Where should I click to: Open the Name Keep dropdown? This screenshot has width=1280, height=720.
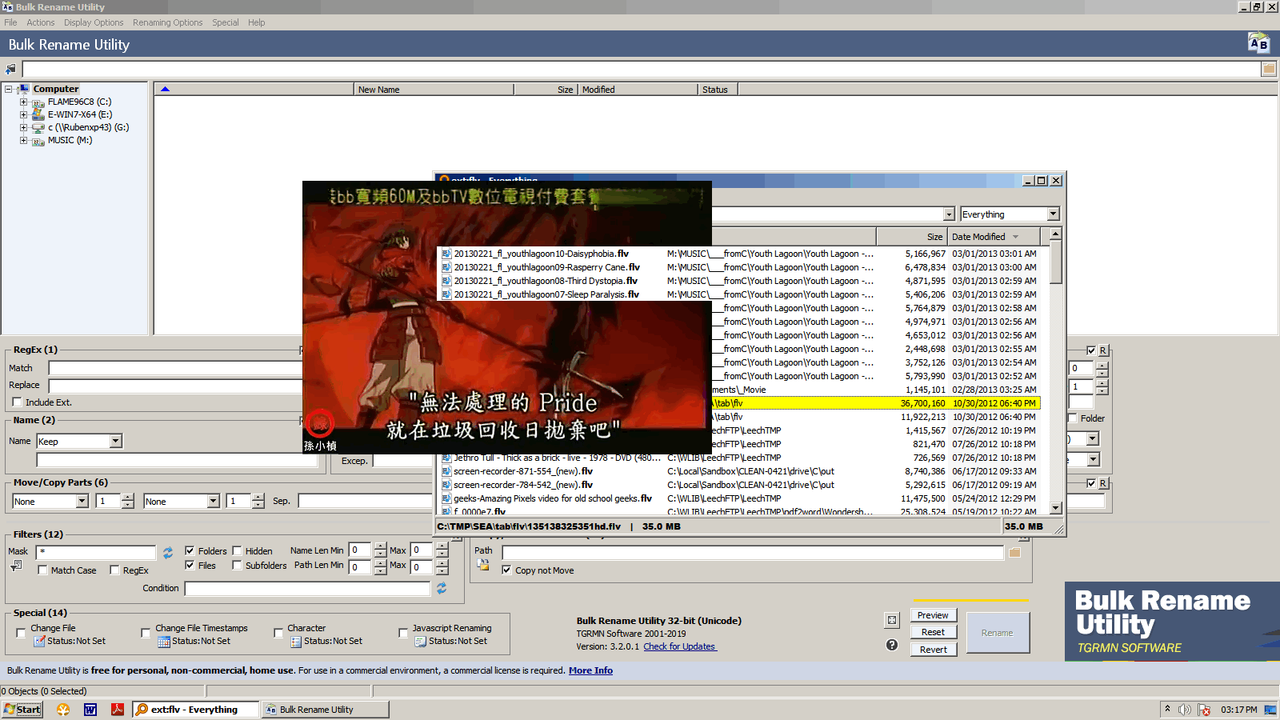click(x=115, y=441)
